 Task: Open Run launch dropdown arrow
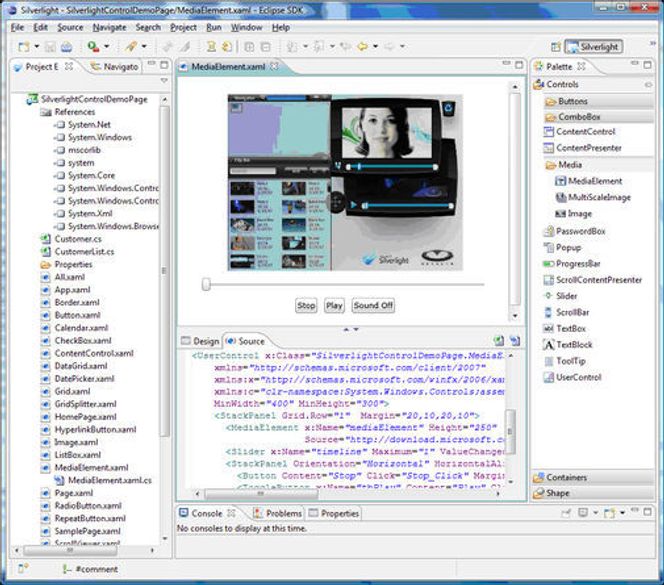(106, 46)
